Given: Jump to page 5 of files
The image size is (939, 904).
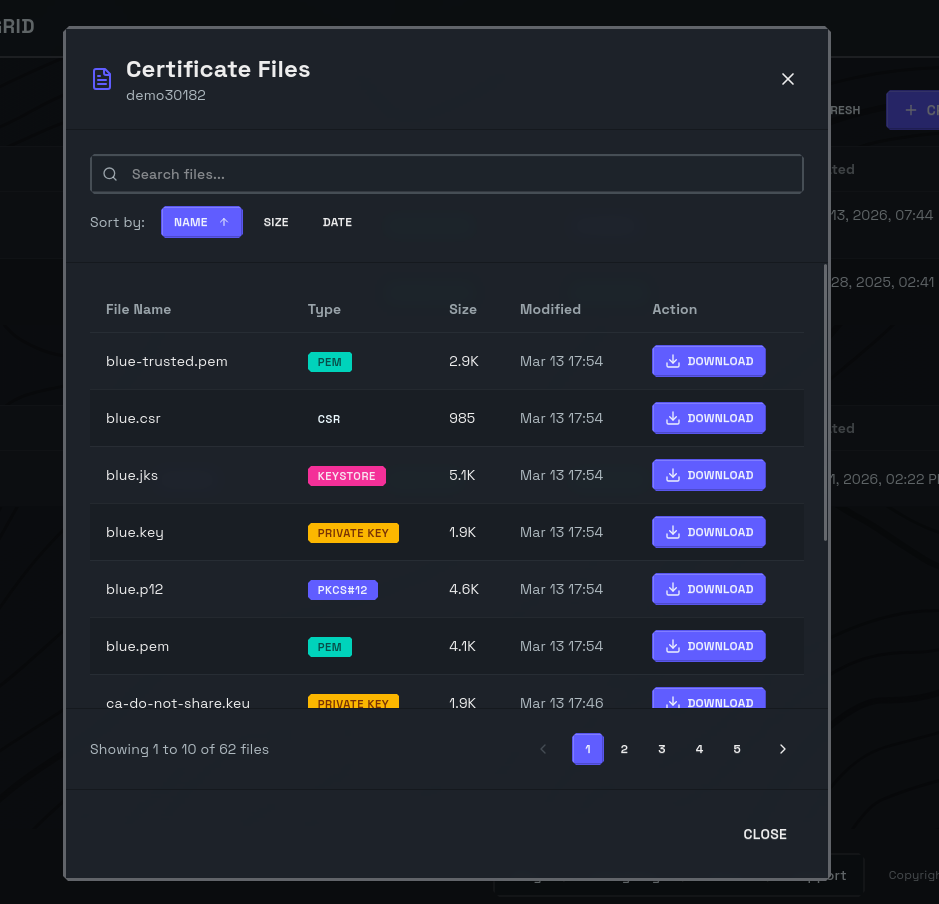Looking at the screenshot, I should pos(737,749).
